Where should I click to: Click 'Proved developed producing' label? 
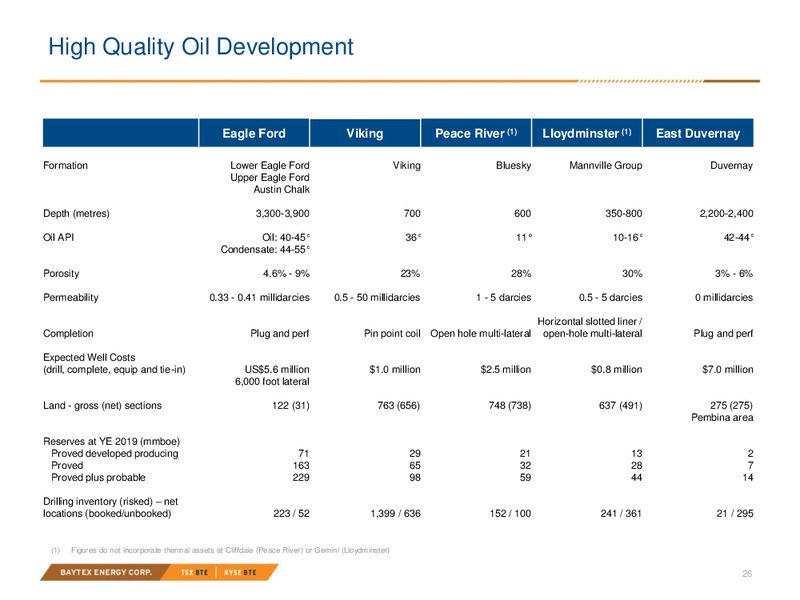[115, 453]
